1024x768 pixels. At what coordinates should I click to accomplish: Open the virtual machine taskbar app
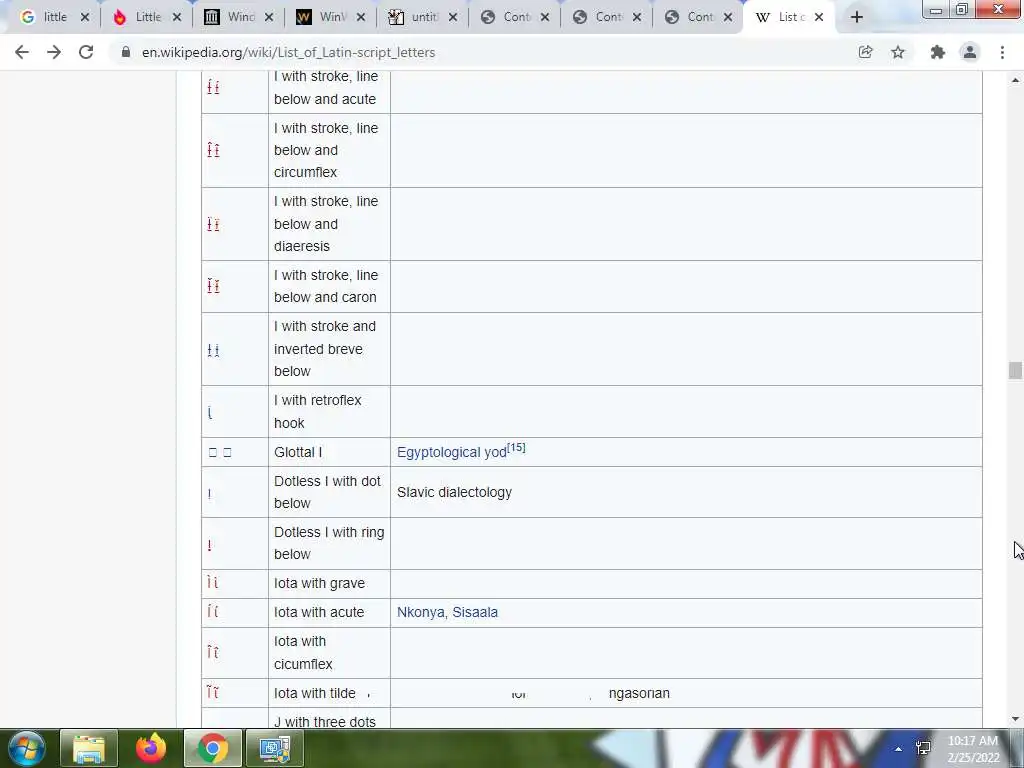click(275, 748)
